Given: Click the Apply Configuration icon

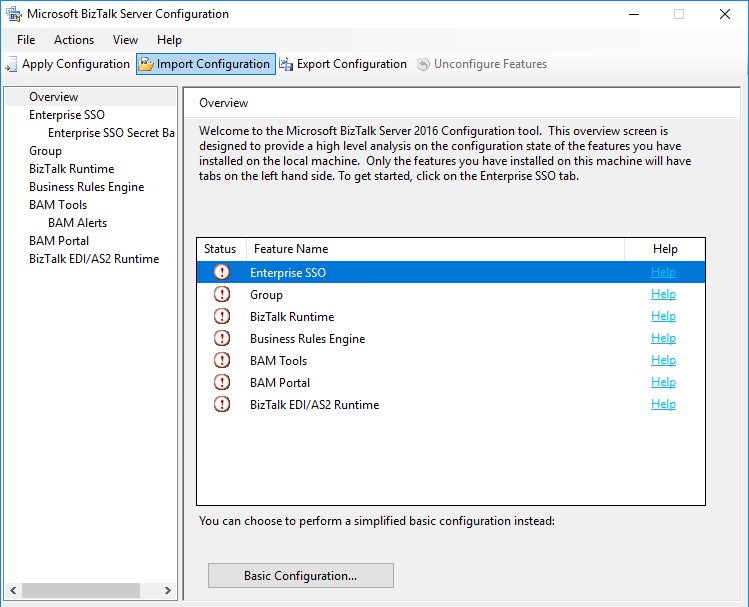Looking at the screenshot, I should coord(11,64).
